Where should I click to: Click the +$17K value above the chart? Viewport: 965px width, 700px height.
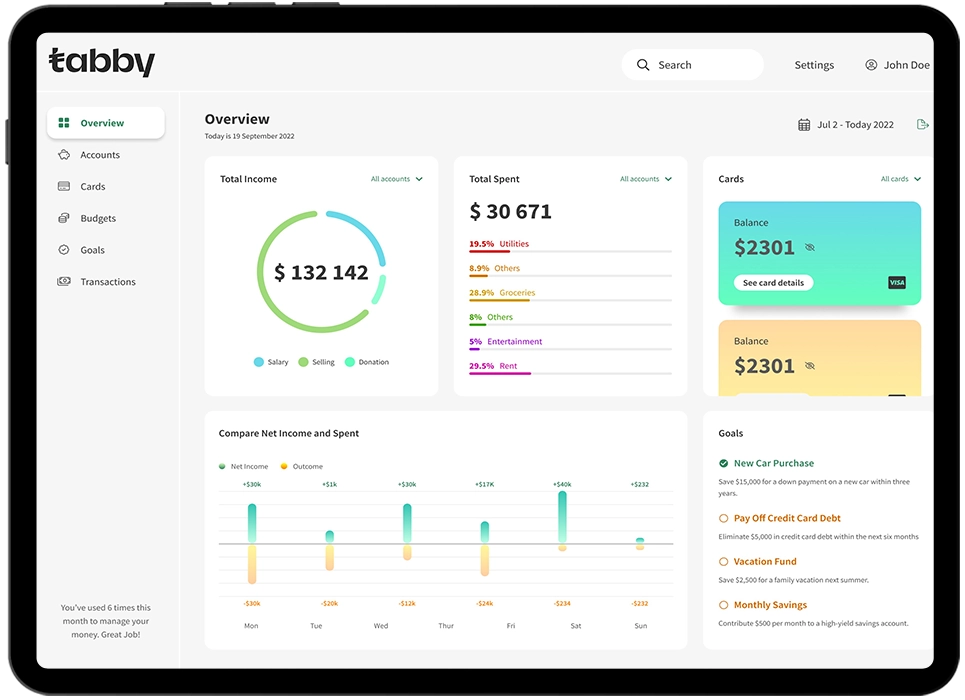(x=484, y=485)
